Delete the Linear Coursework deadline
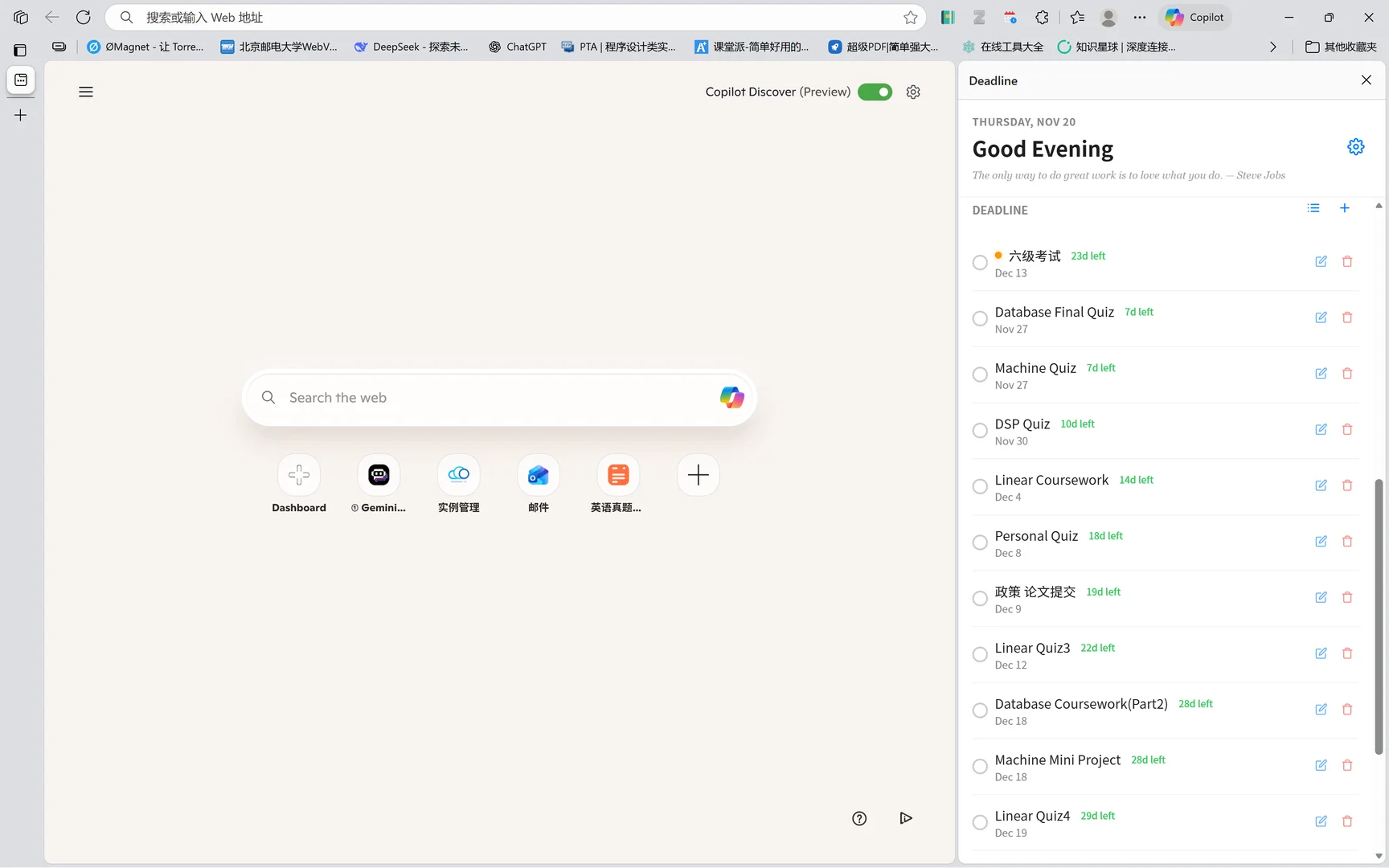 pyautogui.click(x=1347, y=485)
